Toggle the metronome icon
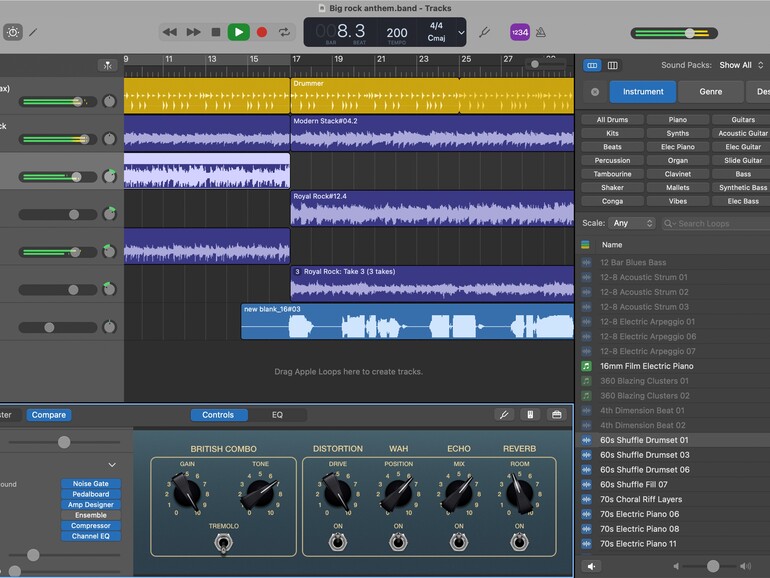770x578 pixels. point(541,32)
